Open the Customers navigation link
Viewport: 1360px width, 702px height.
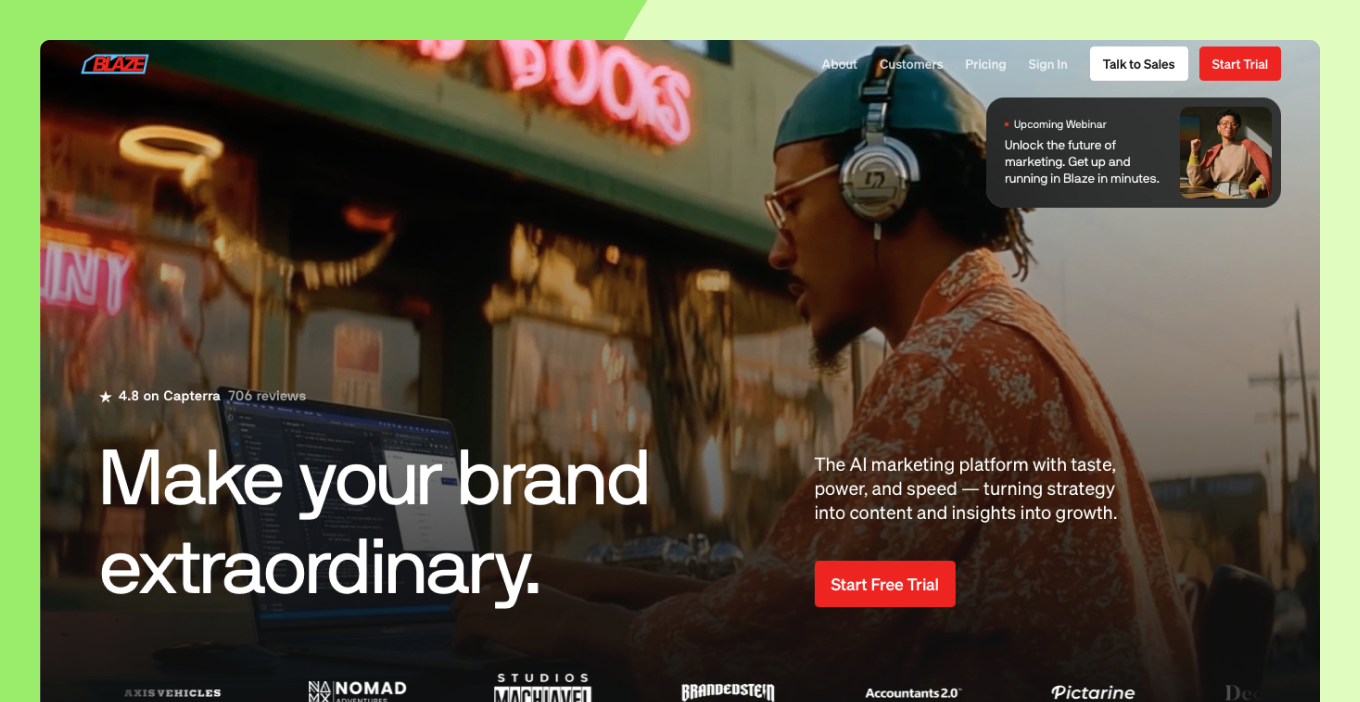coord(911,64)
